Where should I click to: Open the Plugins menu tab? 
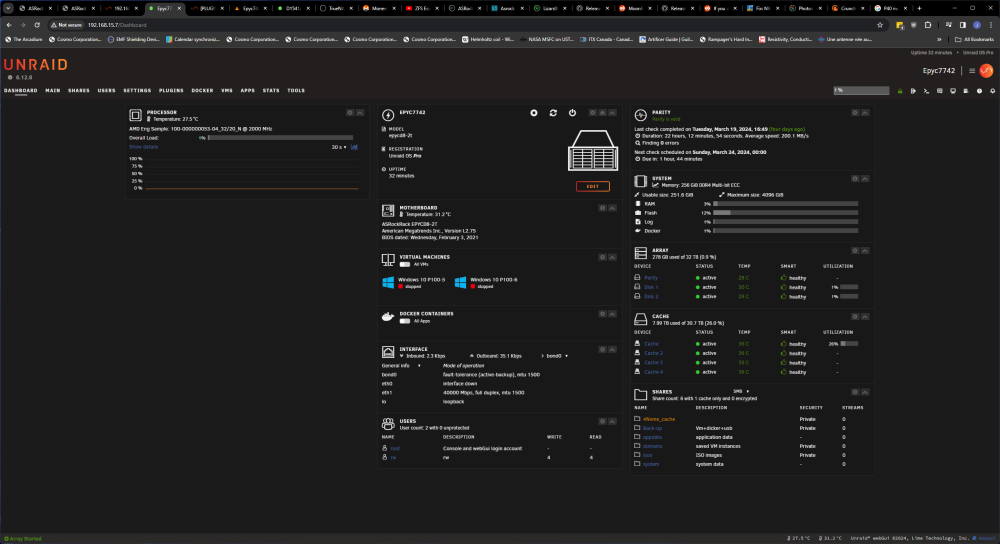171,91
